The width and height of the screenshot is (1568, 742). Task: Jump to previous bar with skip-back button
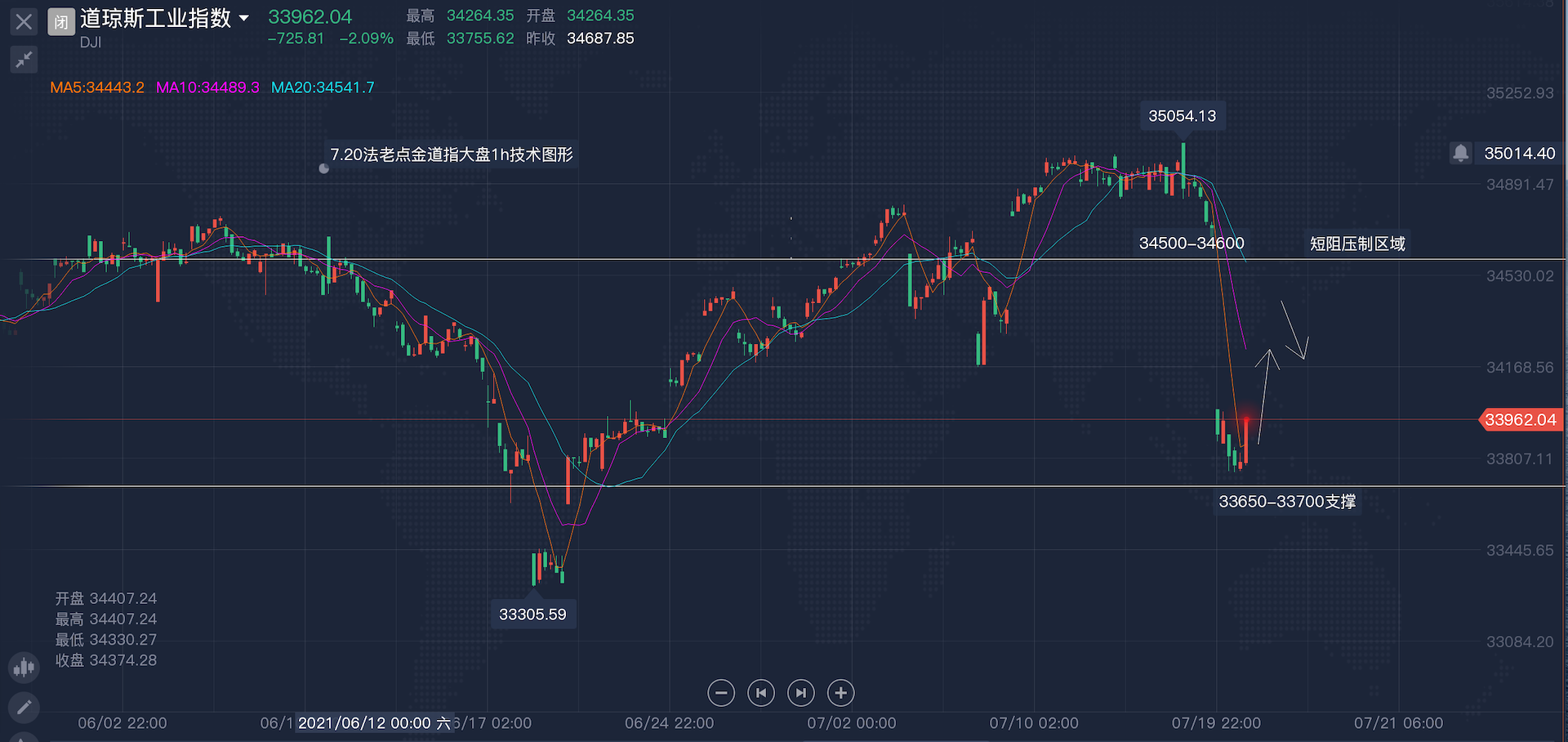(x=760, y=693)
